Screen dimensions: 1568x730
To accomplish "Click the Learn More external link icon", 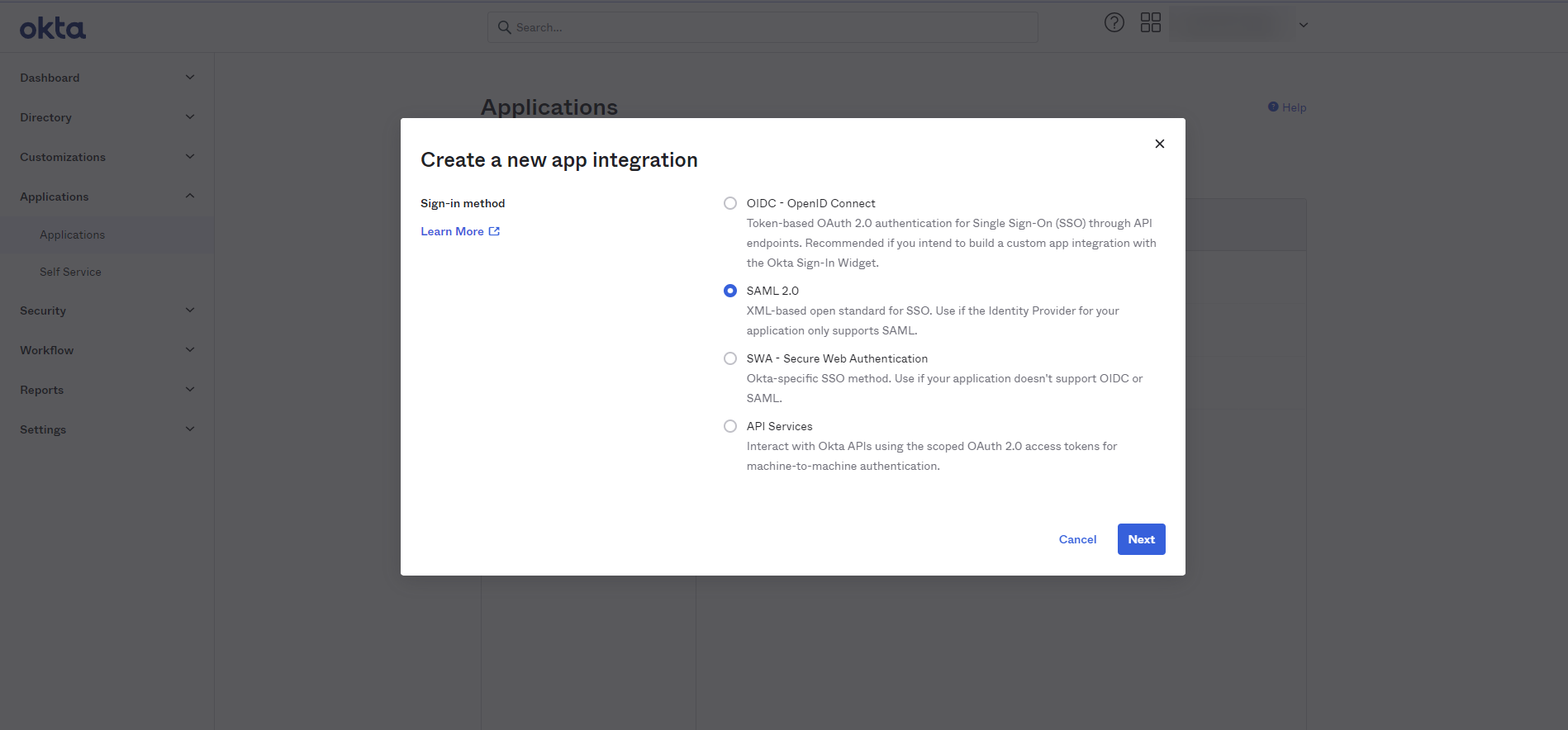I will point(494,231).
